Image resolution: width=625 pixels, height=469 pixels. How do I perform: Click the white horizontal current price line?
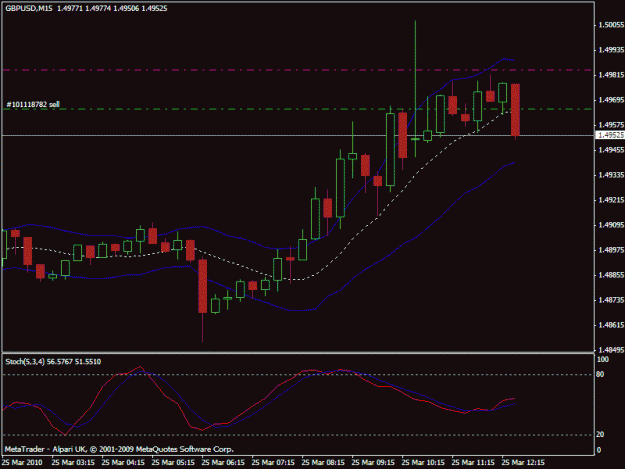point(297,135)
